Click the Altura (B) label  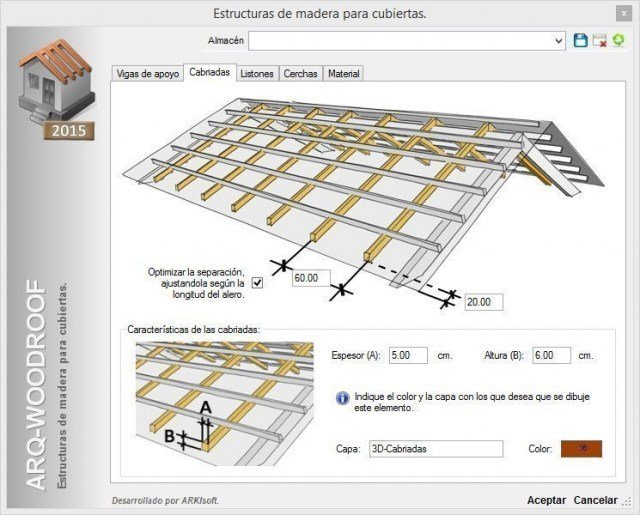click(503, 355)
